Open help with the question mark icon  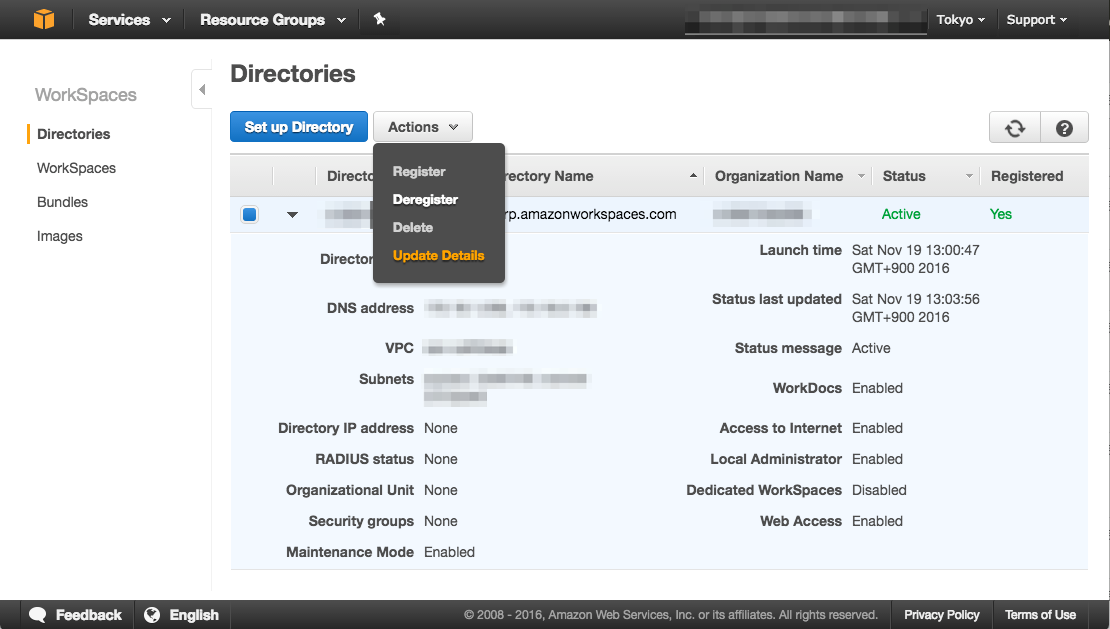coord(1064,127)
